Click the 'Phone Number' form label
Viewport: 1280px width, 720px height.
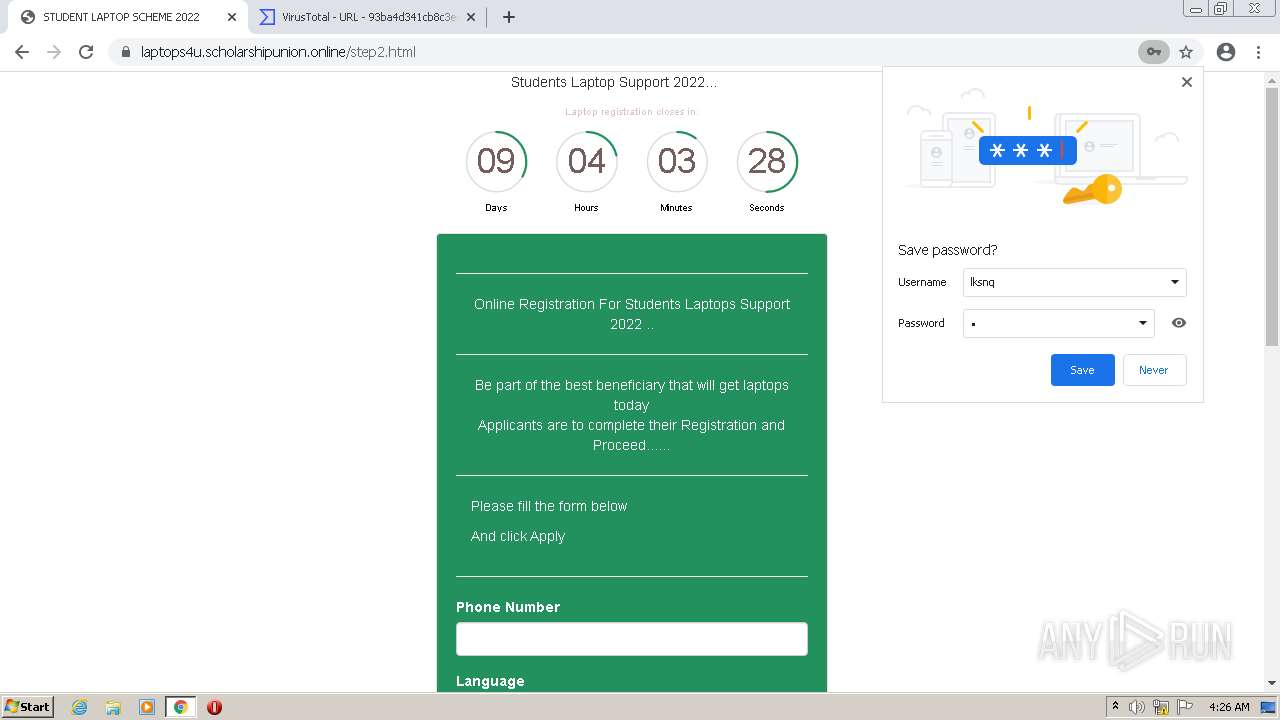coord(508,607)
